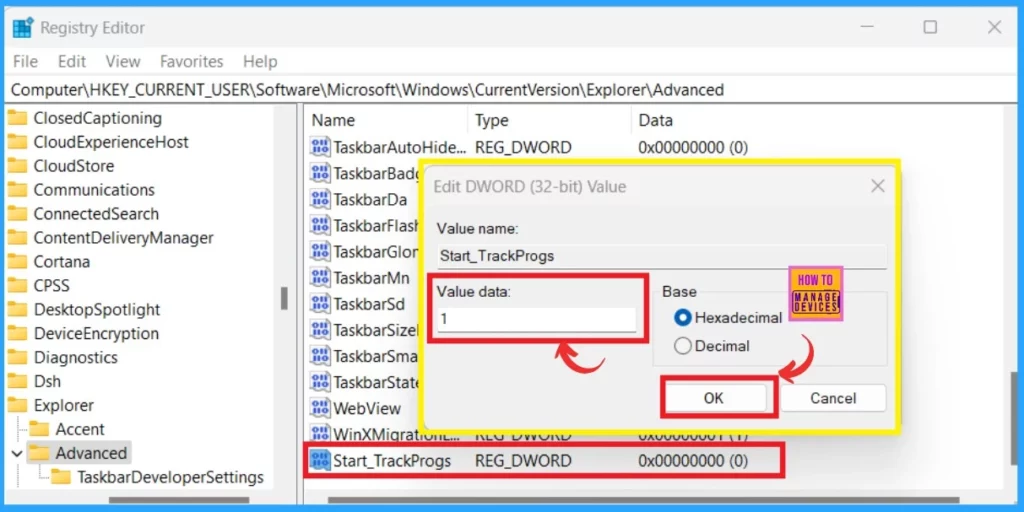Click the Start_TrackProgs value icon
The image size is (1024, 512).
pyautogui.click(x=320, y=460)
